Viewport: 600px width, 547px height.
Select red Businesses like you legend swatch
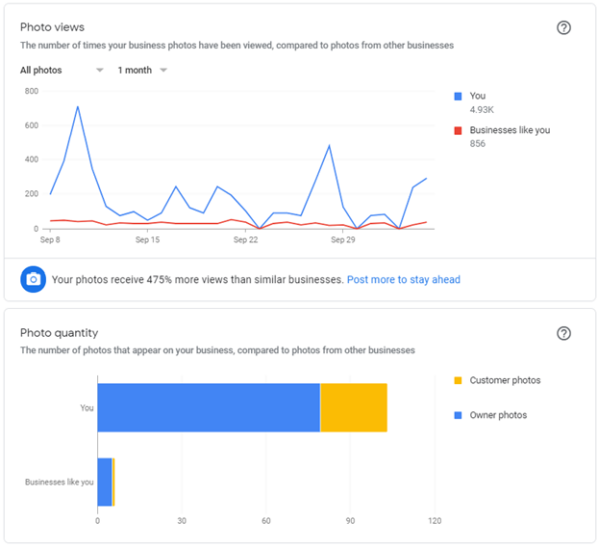pos(458,130)
